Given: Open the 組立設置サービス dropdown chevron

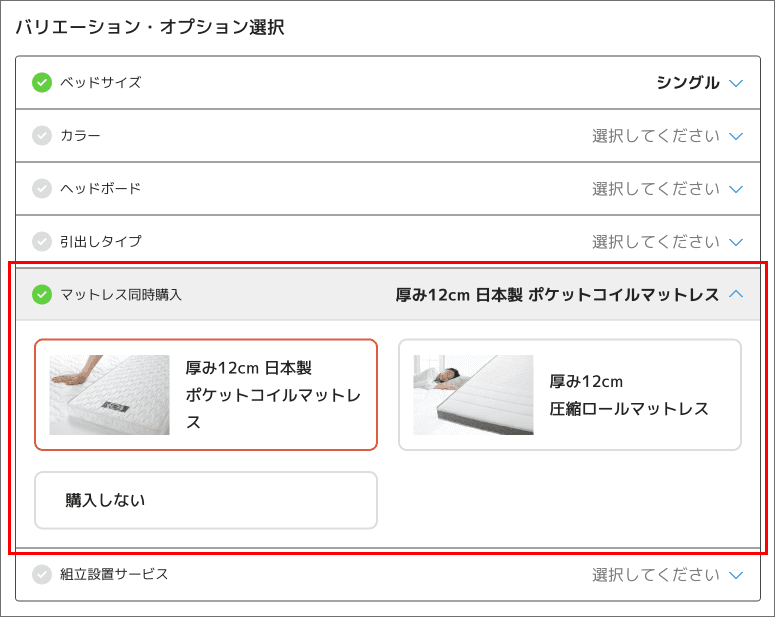Looking at the screenshot, I should click(x=737, y=575).
